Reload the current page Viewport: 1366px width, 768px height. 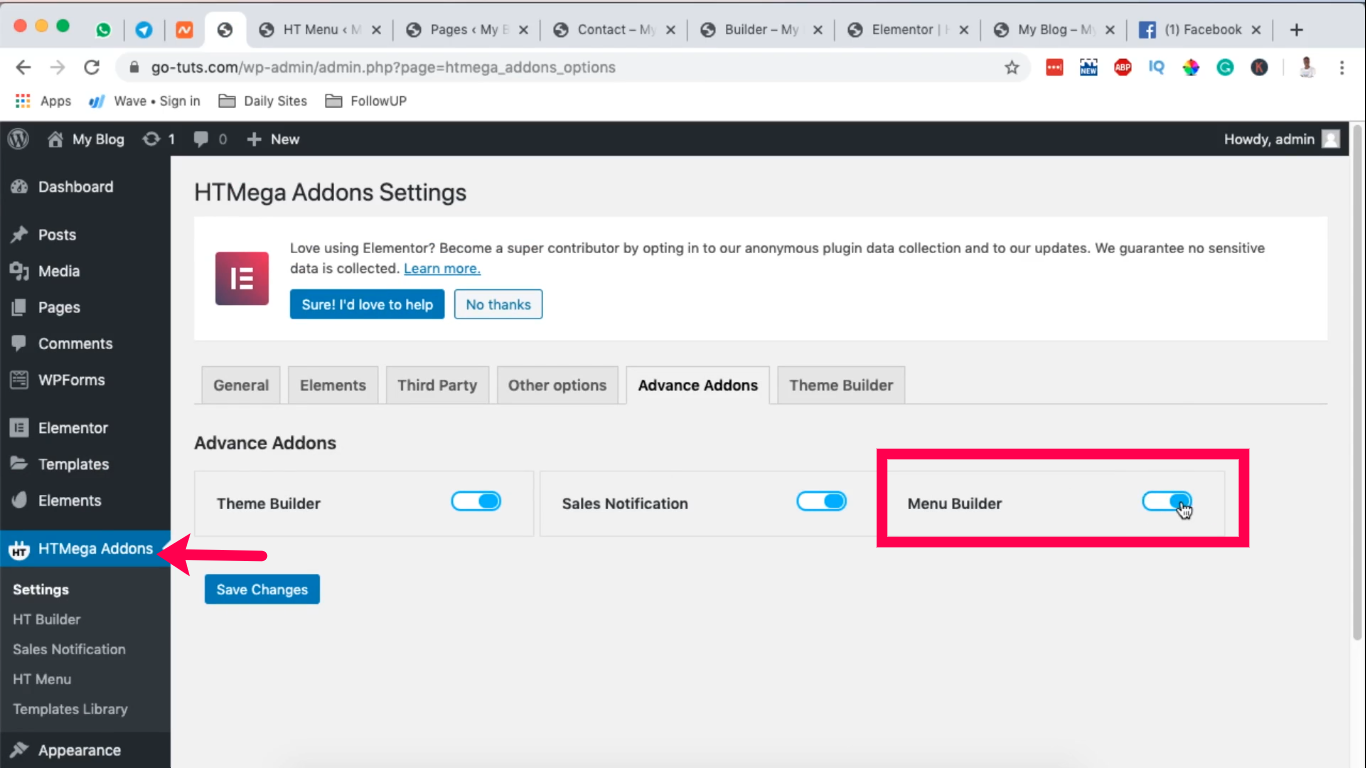click(92, 68)
